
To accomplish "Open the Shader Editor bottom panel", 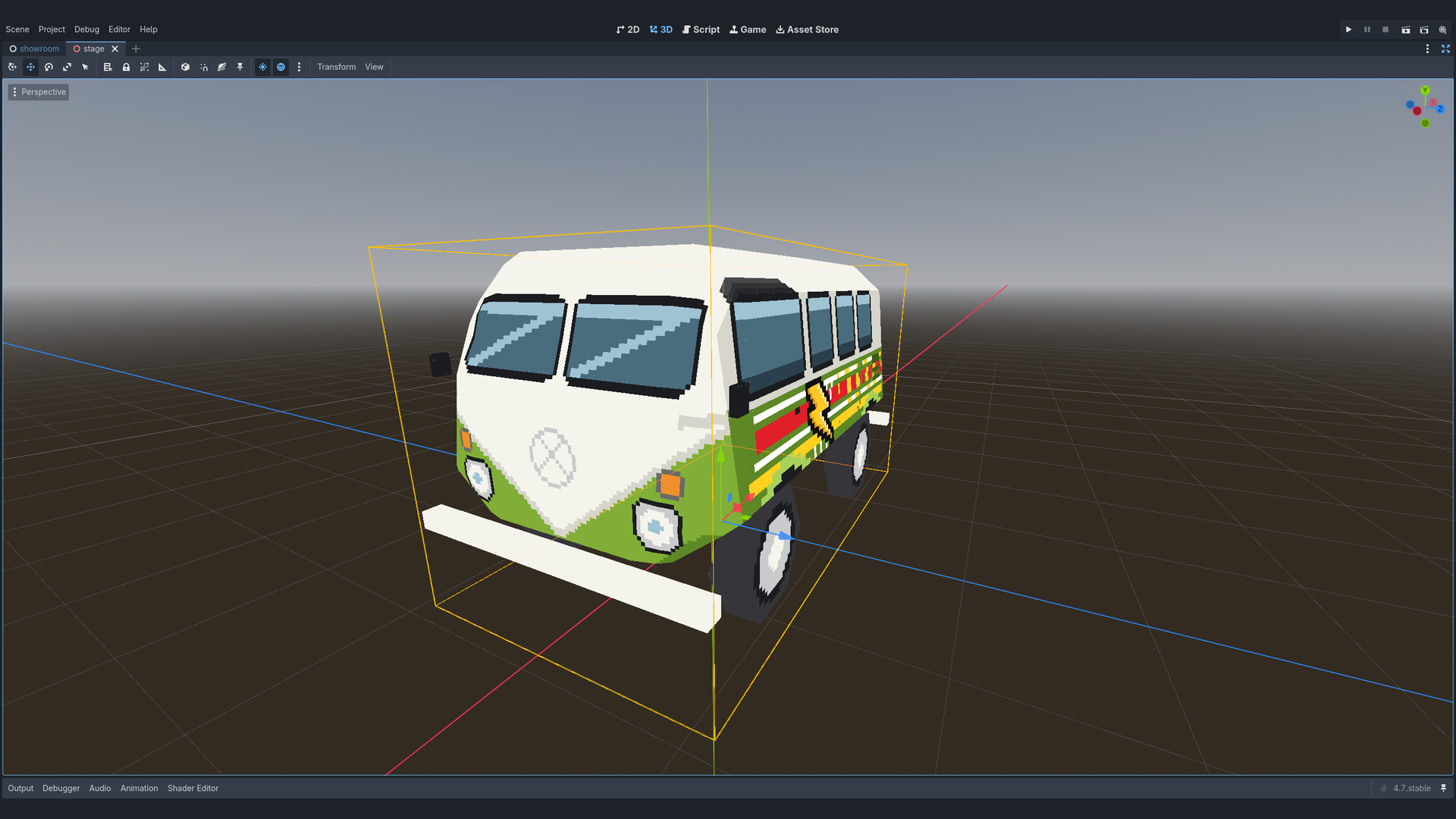I will pos(193,788).
